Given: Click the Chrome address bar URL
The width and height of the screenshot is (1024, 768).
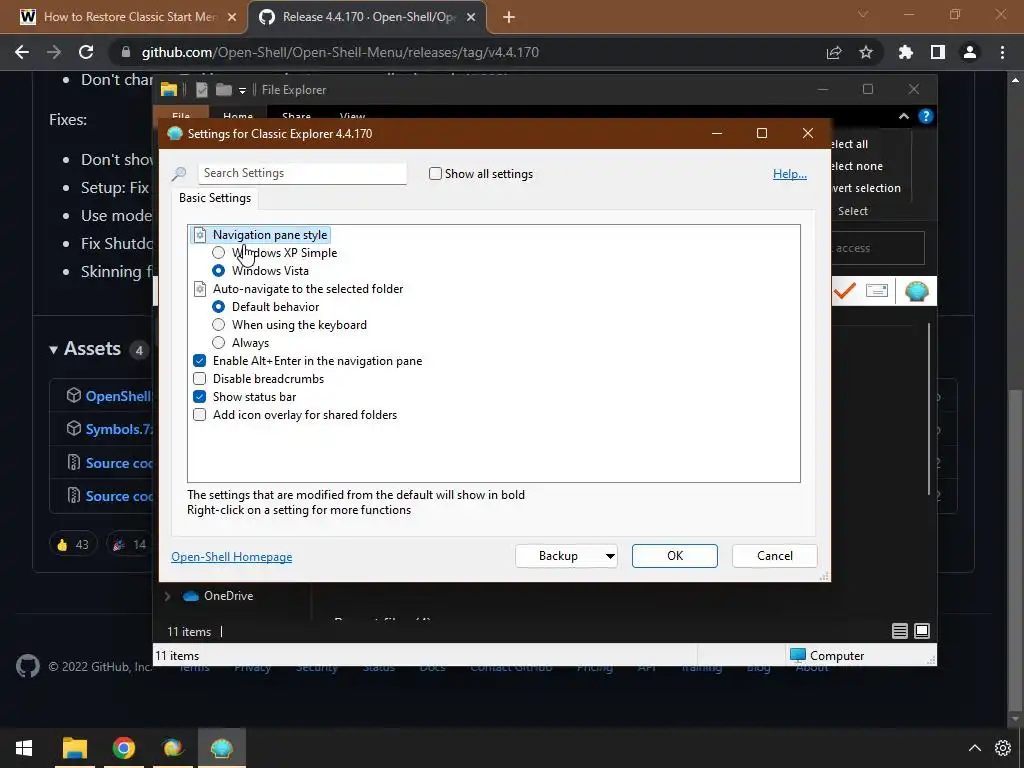Looking at the screenshot, I should [x=340, y=52].
